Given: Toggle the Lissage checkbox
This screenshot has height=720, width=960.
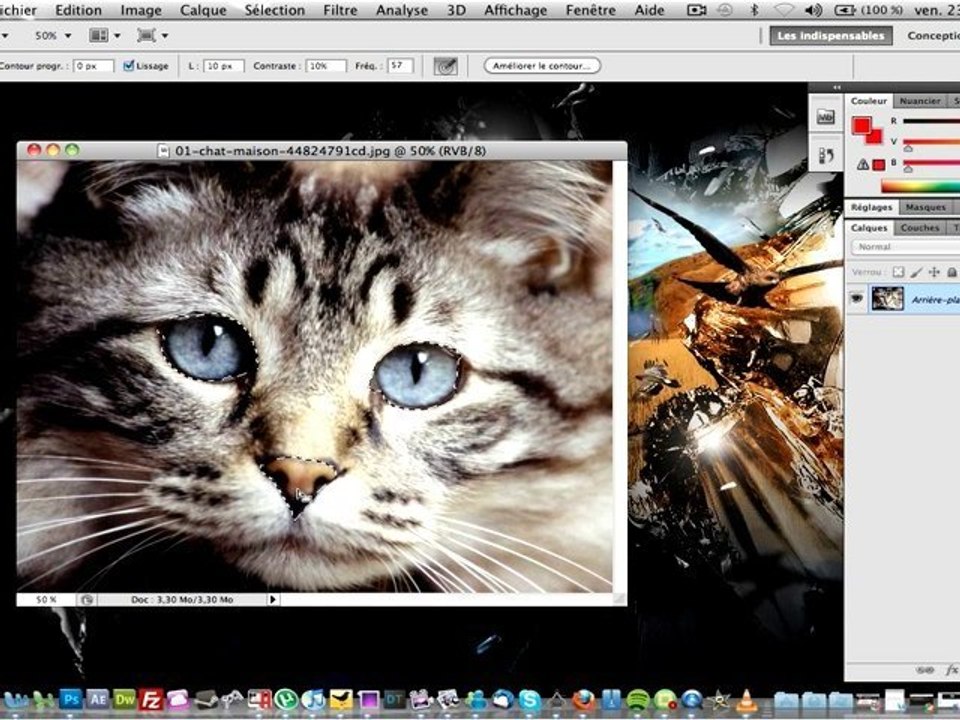Looking at the screenshot, I should coord(129,66).
